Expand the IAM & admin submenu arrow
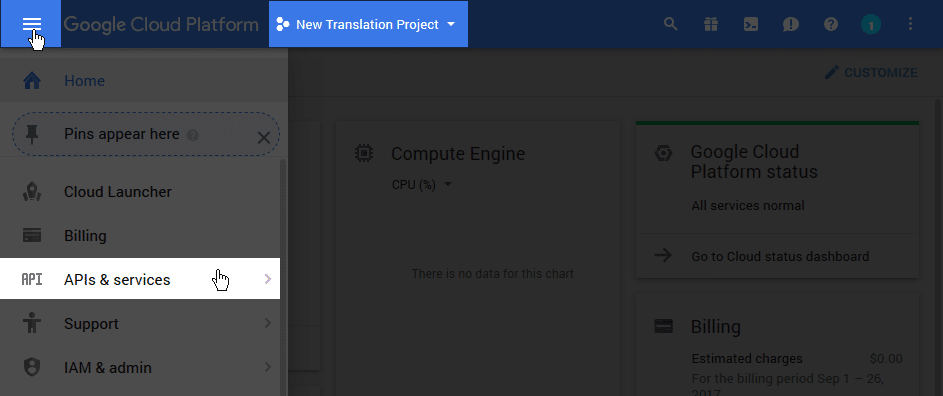943x396 pixels. click(268, 367)
